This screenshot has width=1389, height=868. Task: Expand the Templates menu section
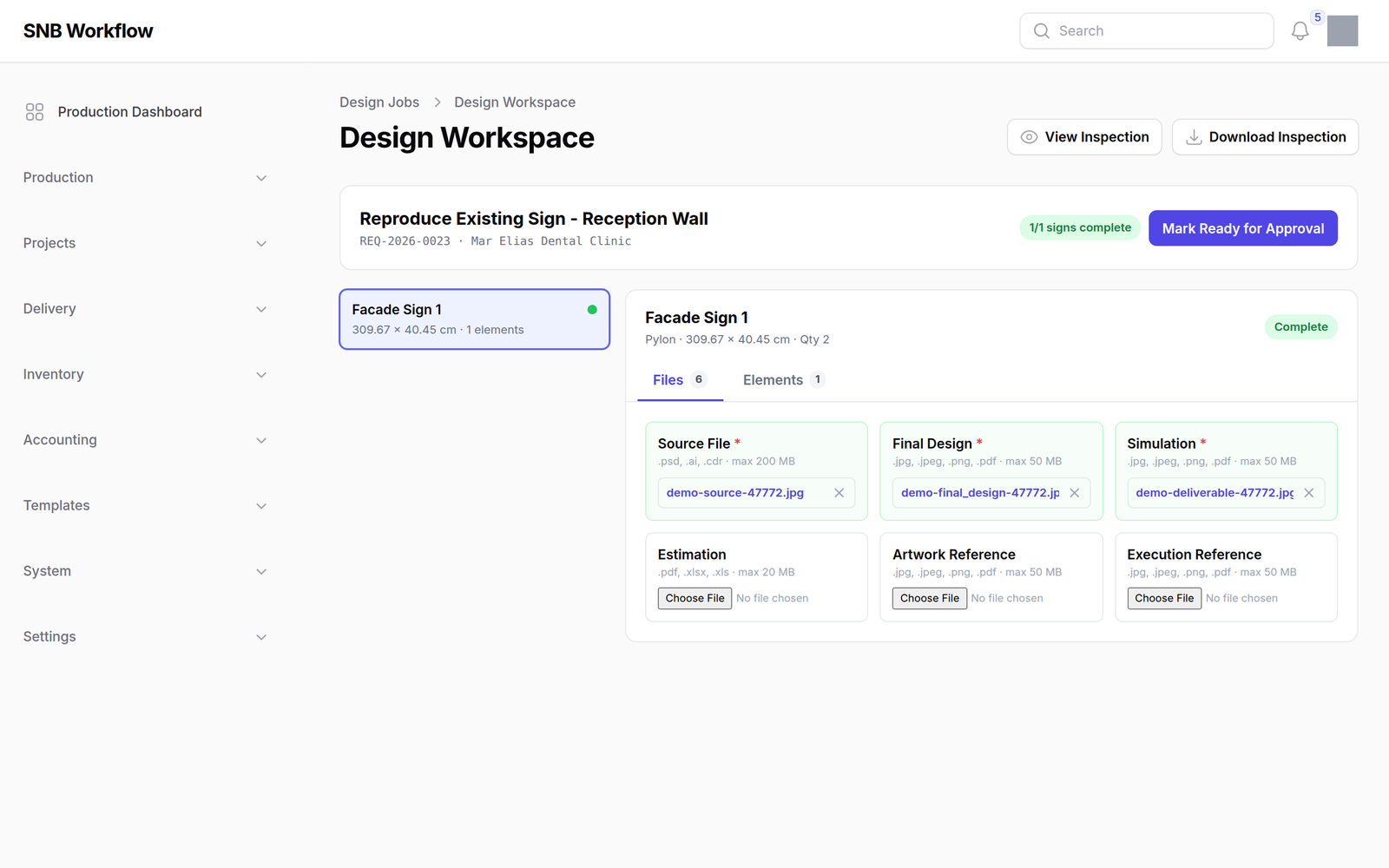point(145,505)
